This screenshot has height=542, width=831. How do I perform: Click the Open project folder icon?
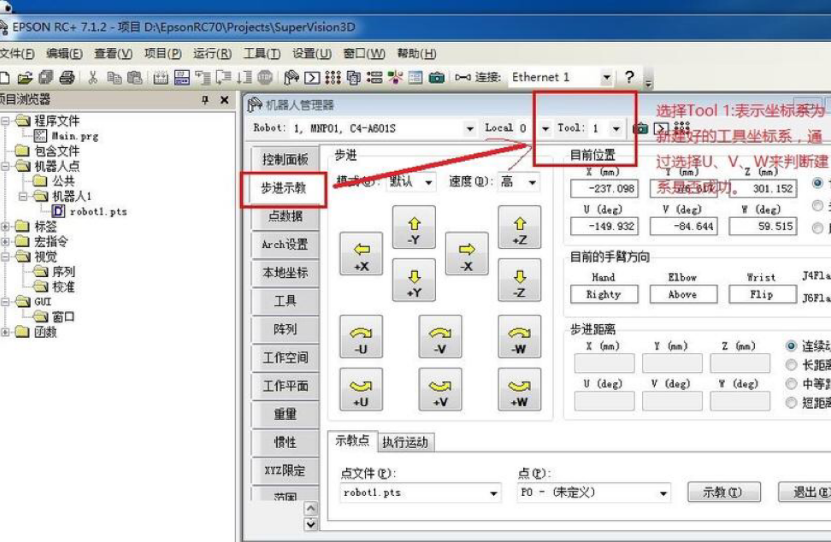(x=24, y=78)
